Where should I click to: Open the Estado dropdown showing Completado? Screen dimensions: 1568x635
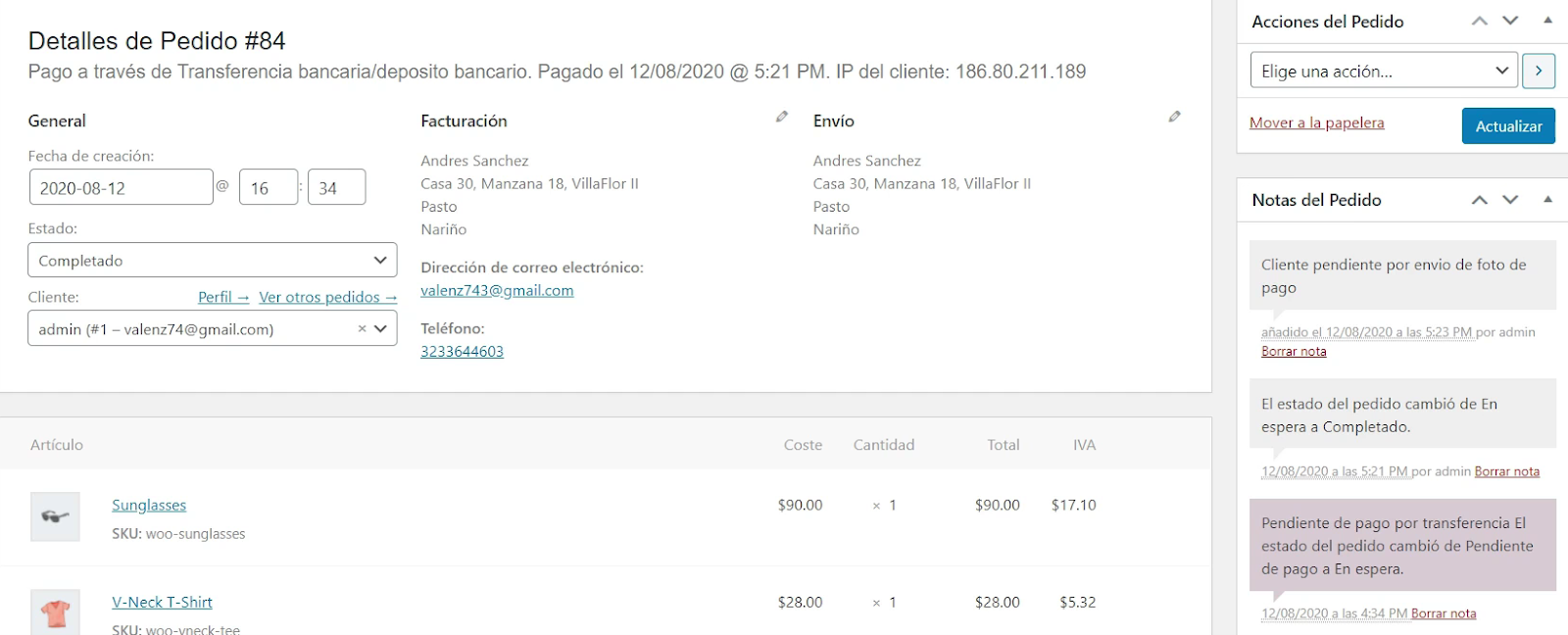213,260
